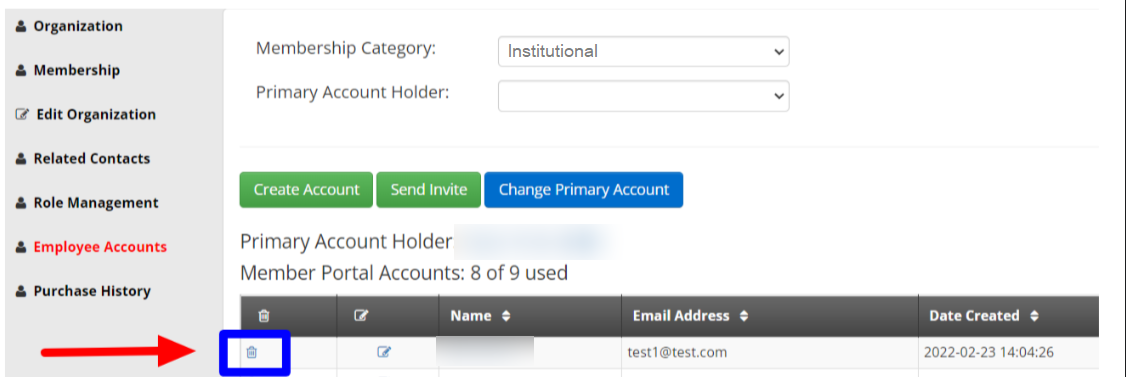Image resolution: width=1126 pixels, height=377 pixels.
Task: Click the blue Change Primary Account button
Action: 584,190
